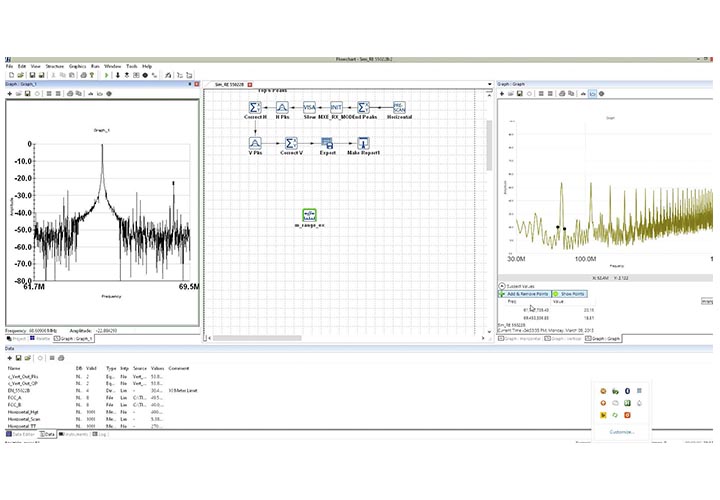Click the Add & Remove Points button
Image resolution: width=720 pixels, height=500 pixels.
pyautogui.click(x=524, y=294)
